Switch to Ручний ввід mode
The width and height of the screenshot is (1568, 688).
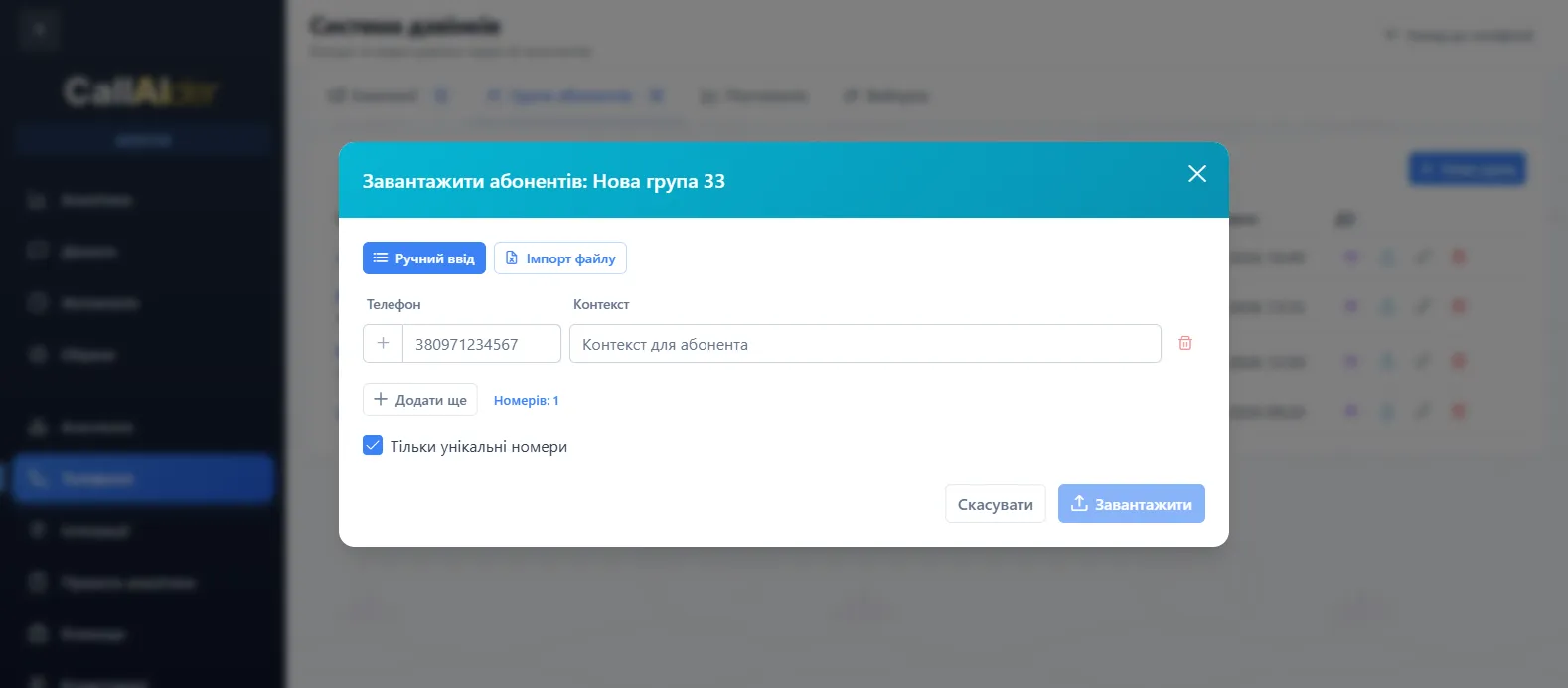pyautogui.click(x=424, y=258)
